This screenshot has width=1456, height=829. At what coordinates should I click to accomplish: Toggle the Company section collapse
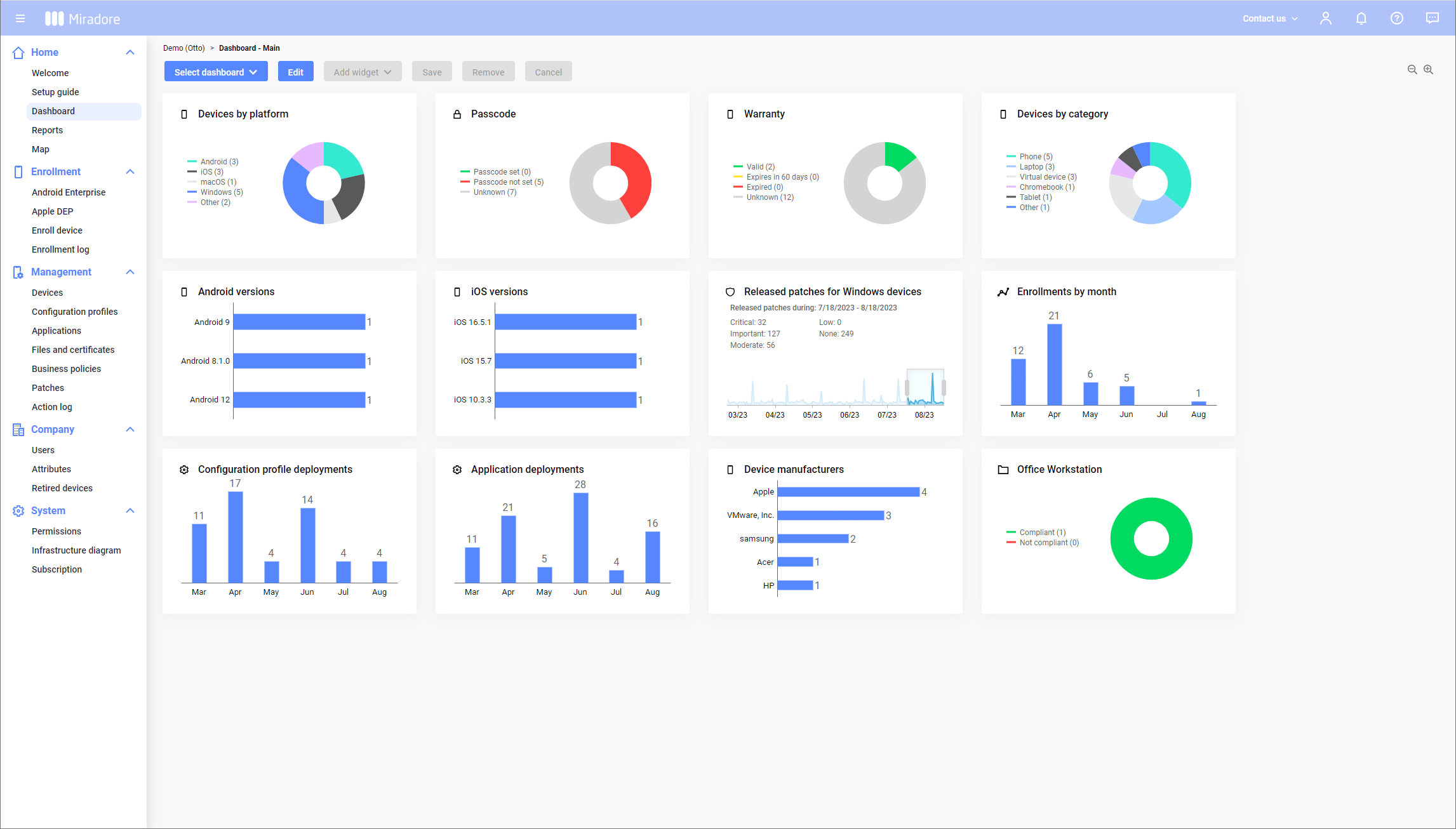pos(130,429)
